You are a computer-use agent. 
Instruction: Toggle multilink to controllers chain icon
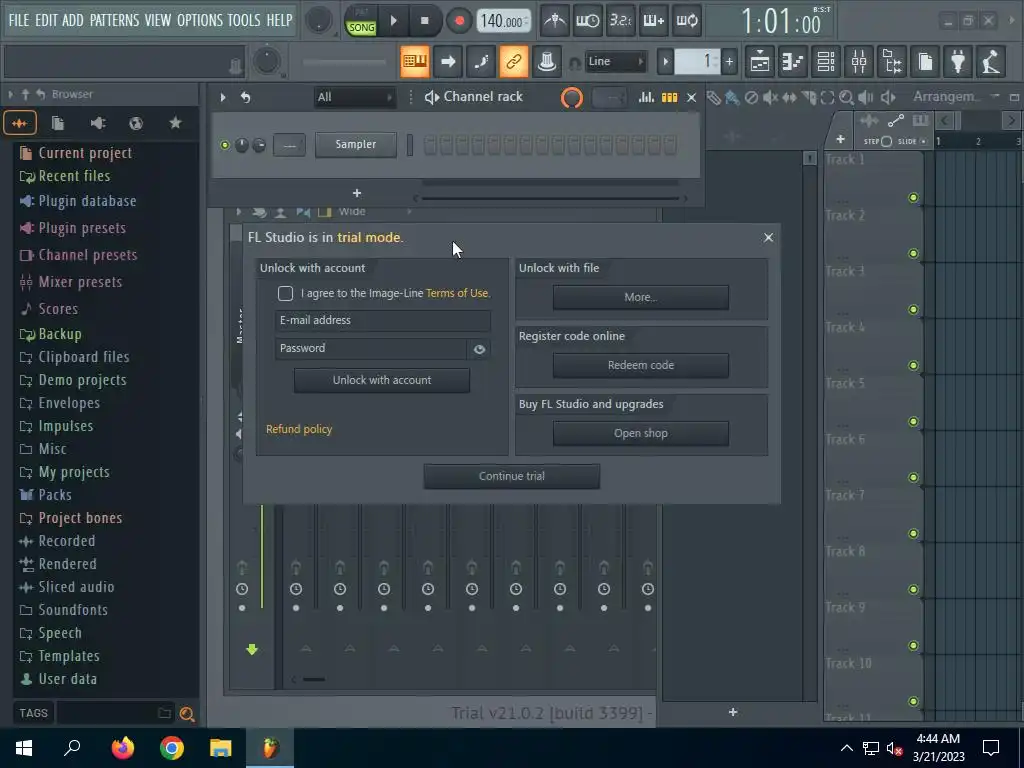(513, 61)
